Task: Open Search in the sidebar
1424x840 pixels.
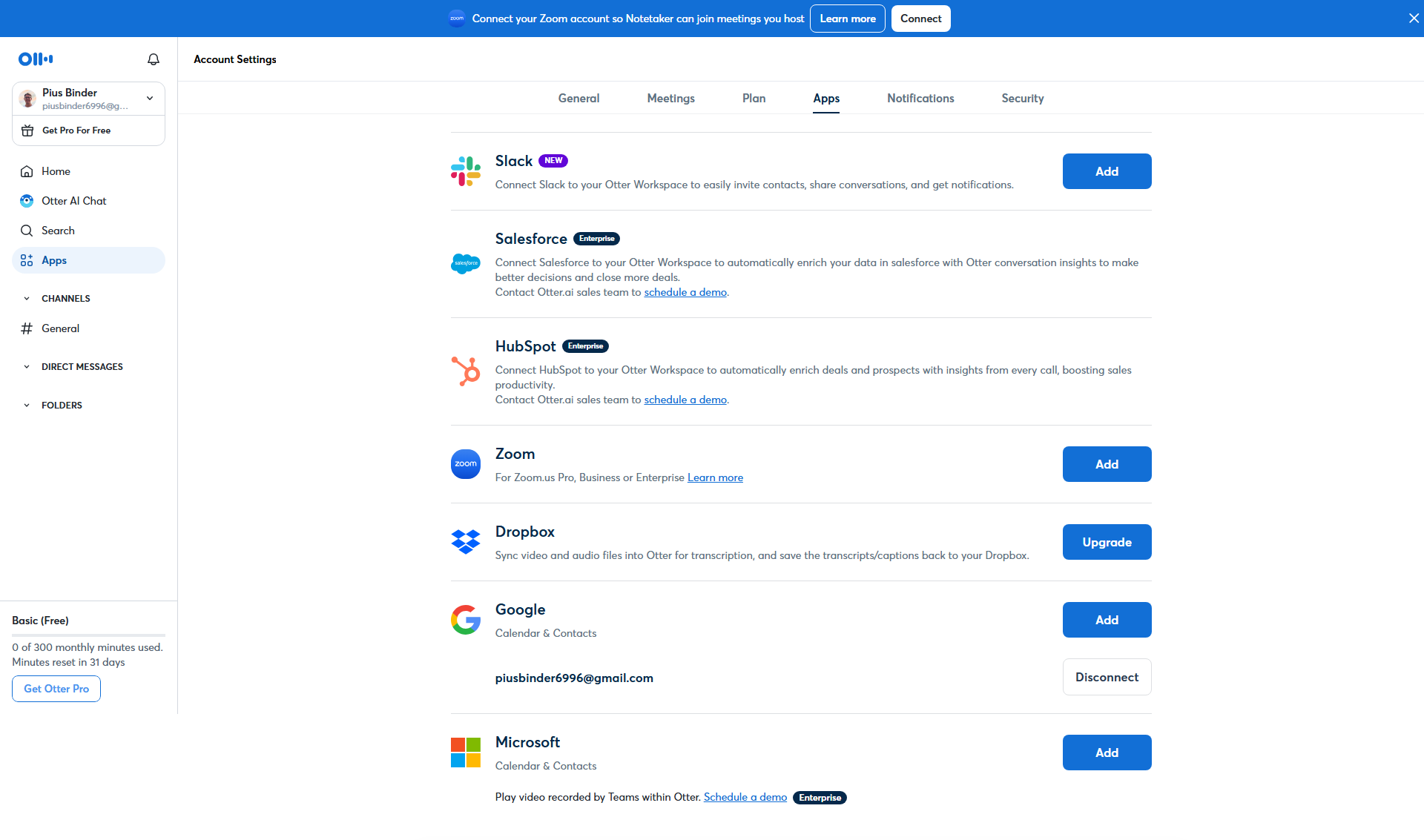Action: pos(58,231)
